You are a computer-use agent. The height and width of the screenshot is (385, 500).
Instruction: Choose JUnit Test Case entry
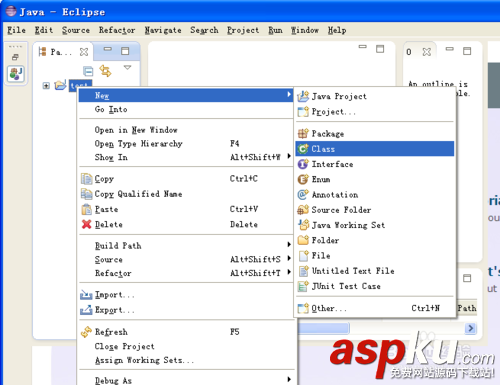375,286
